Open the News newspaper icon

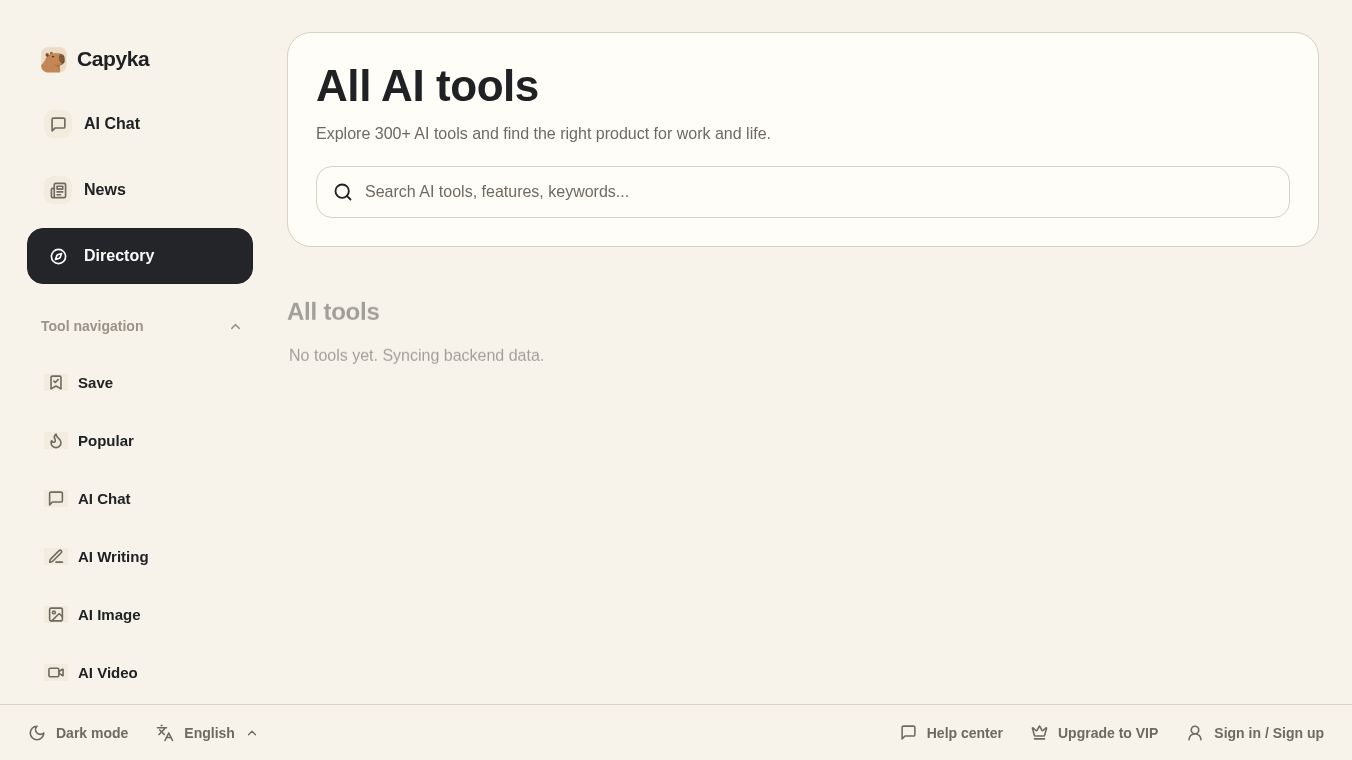pyautogui.click(x=58, y=190)
